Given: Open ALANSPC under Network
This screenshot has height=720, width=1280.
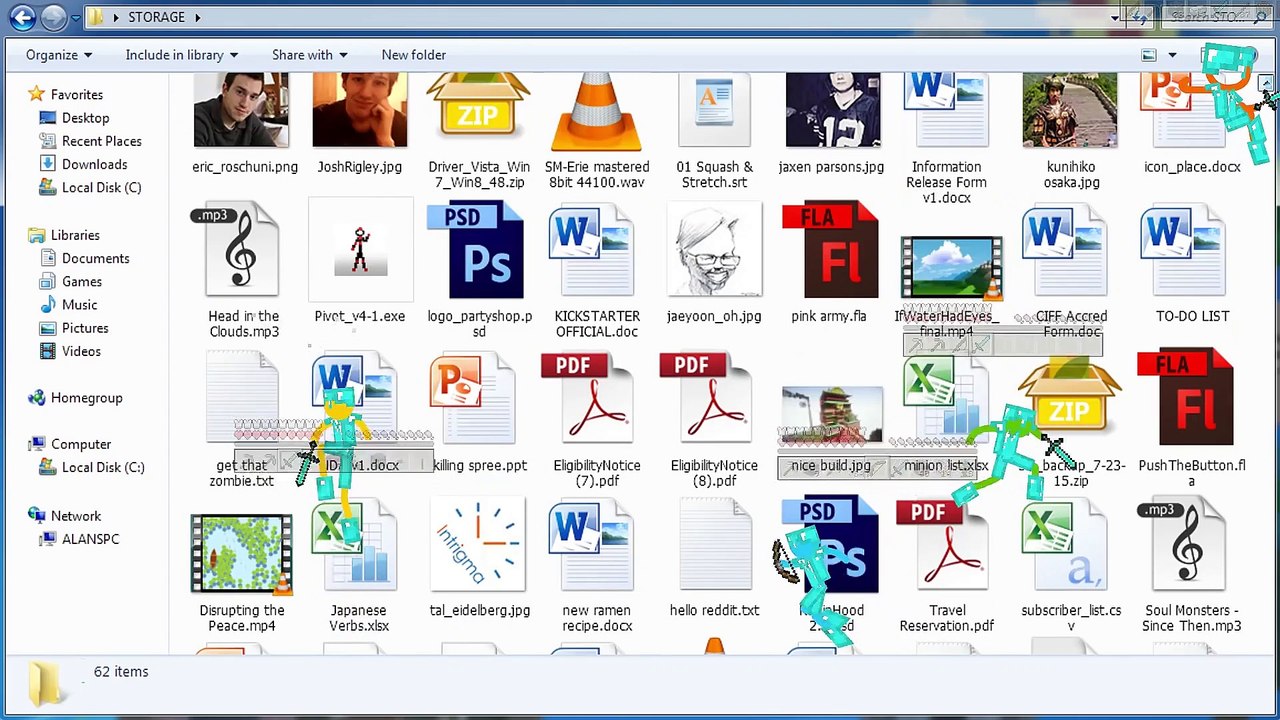Looking at the screenshot, I should tap(79, 539).
